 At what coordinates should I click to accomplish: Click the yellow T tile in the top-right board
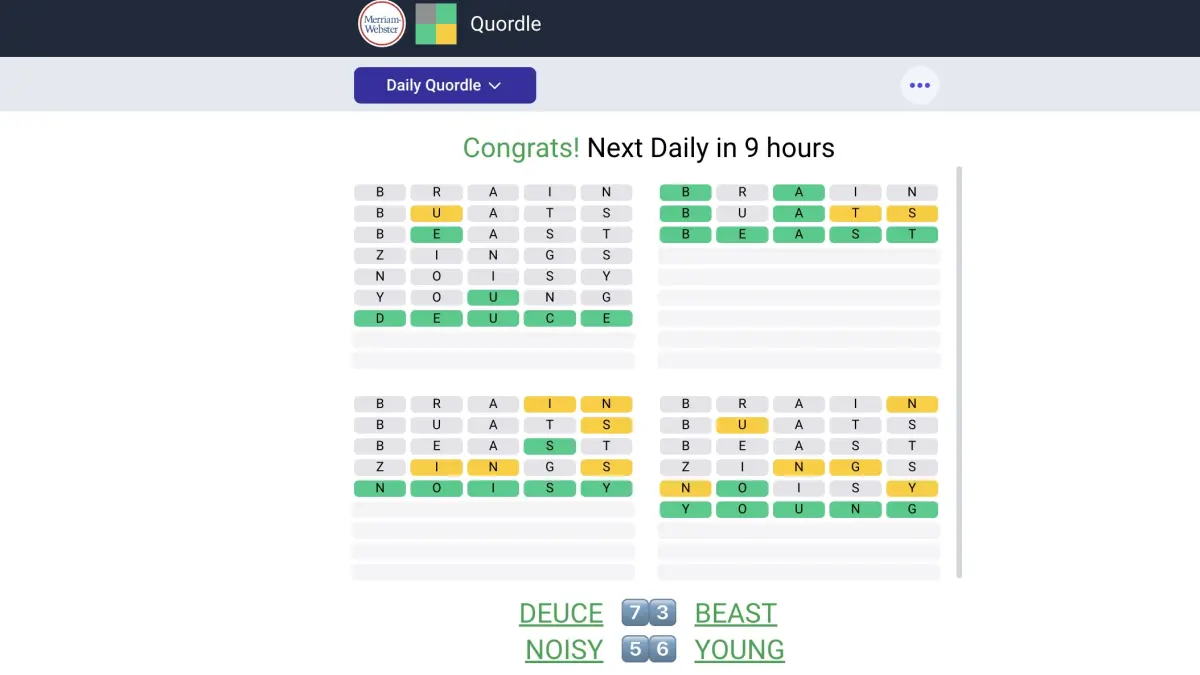point(855,213)
